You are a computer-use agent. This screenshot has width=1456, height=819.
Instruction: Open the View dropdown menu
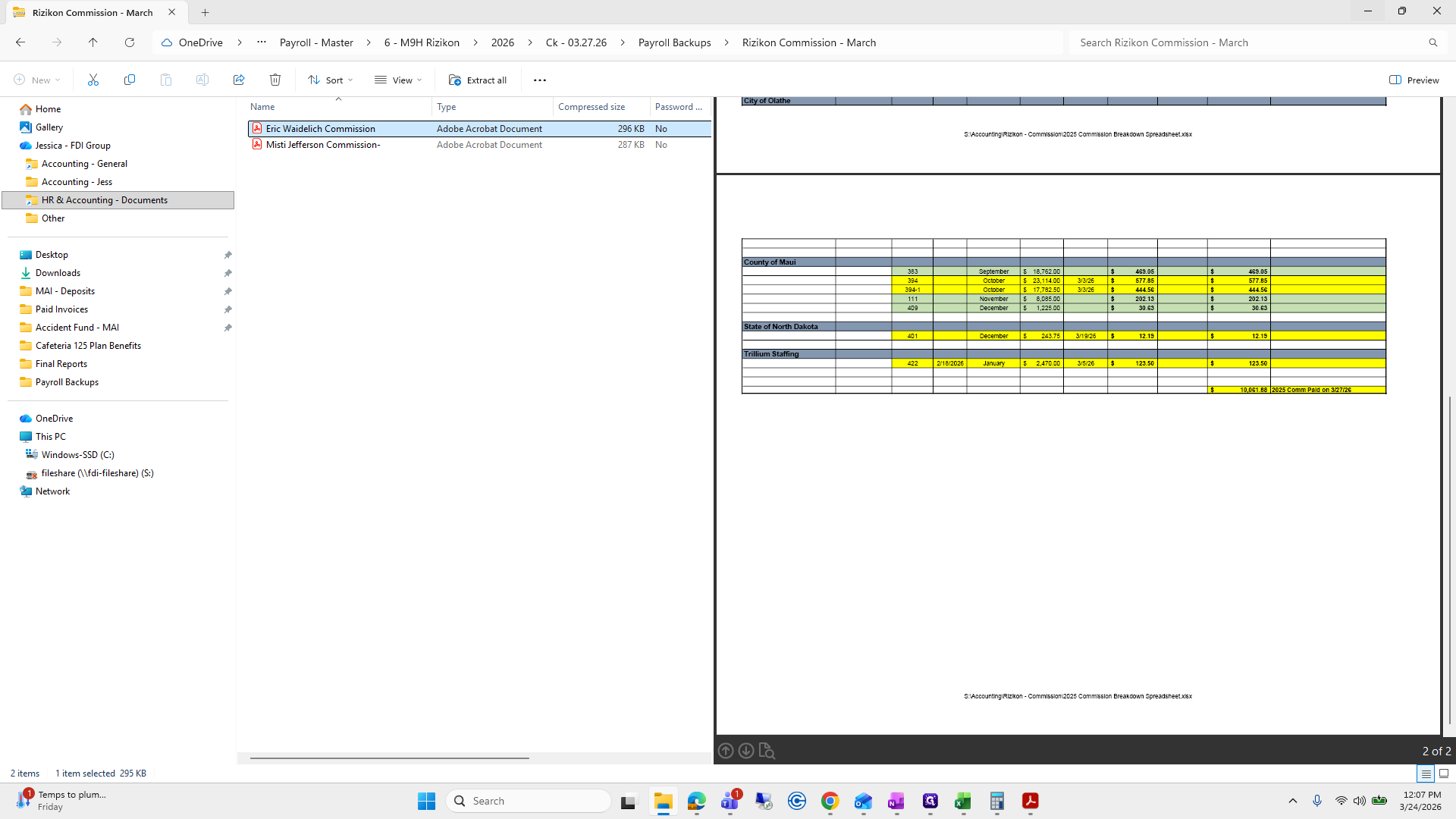(399, 80)
